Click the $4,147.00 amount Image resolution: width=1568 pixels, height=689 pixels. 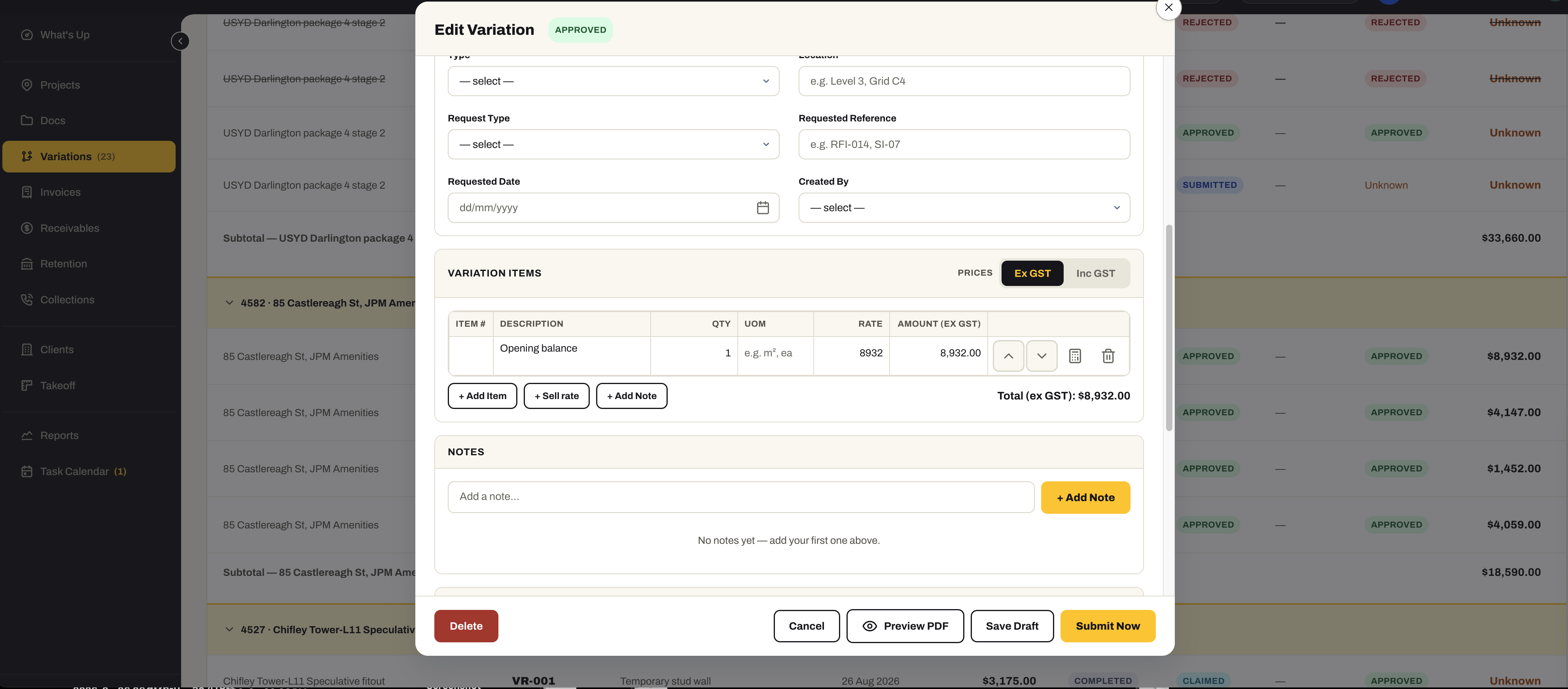pyautogui.click(x=1513, y=412)
